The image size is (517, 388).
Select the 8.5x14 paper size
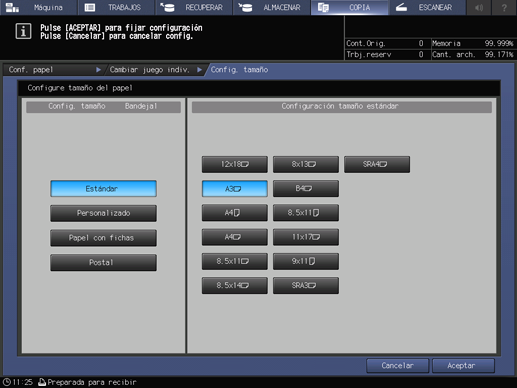click(x=235, y=286)
